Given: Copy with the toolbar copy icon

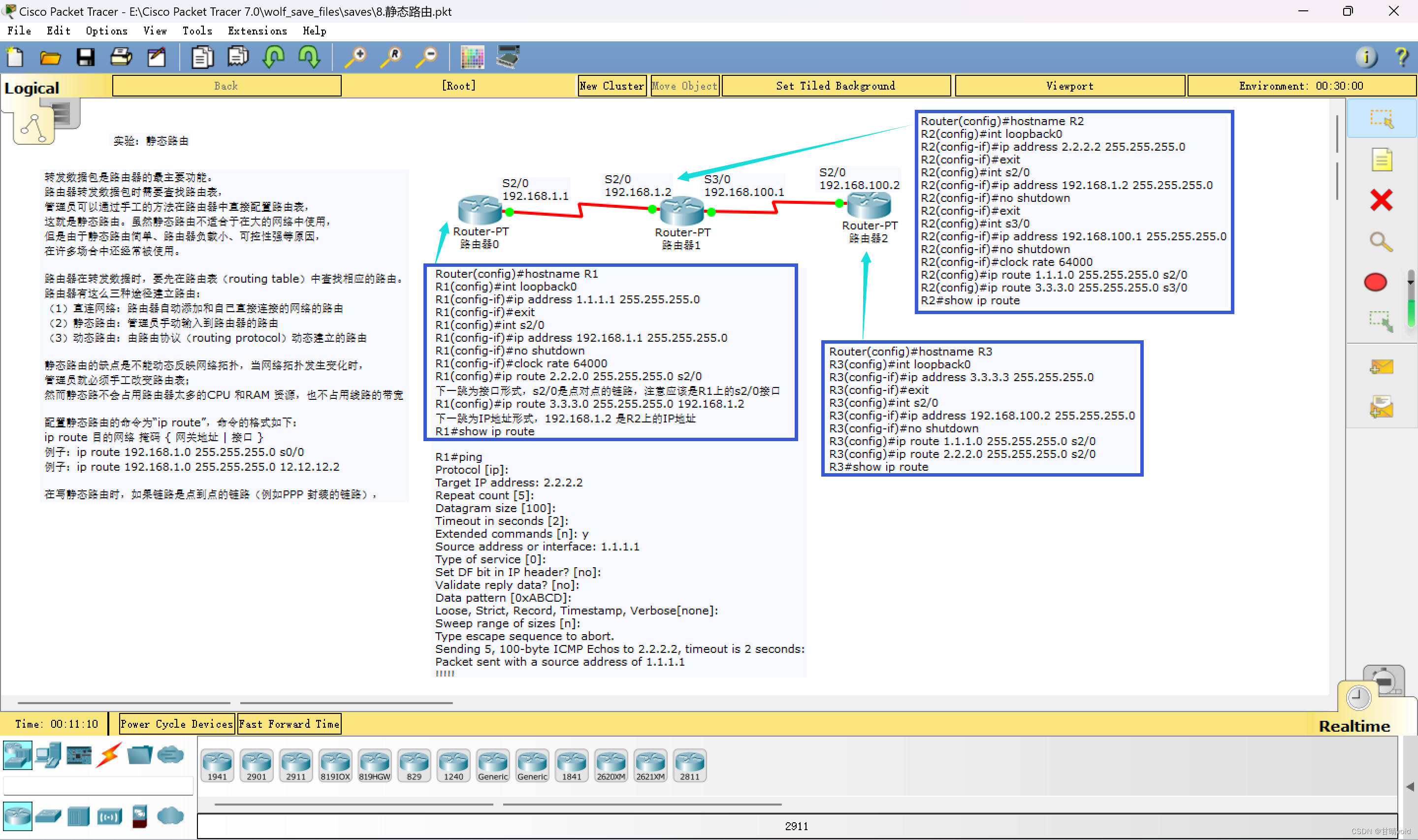Looking at the screenshot, I should pos(202,57).
